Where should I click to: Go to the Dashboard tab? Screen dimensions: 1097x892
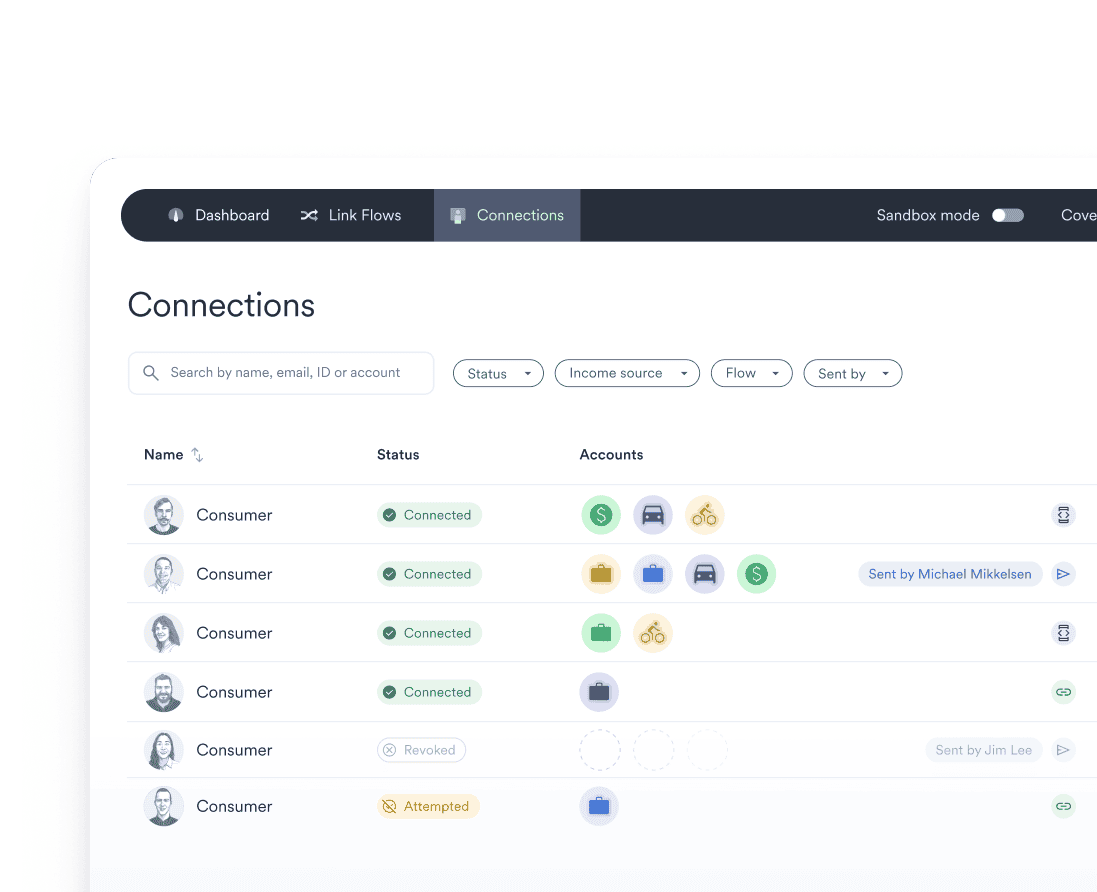(x=218, y=215)
